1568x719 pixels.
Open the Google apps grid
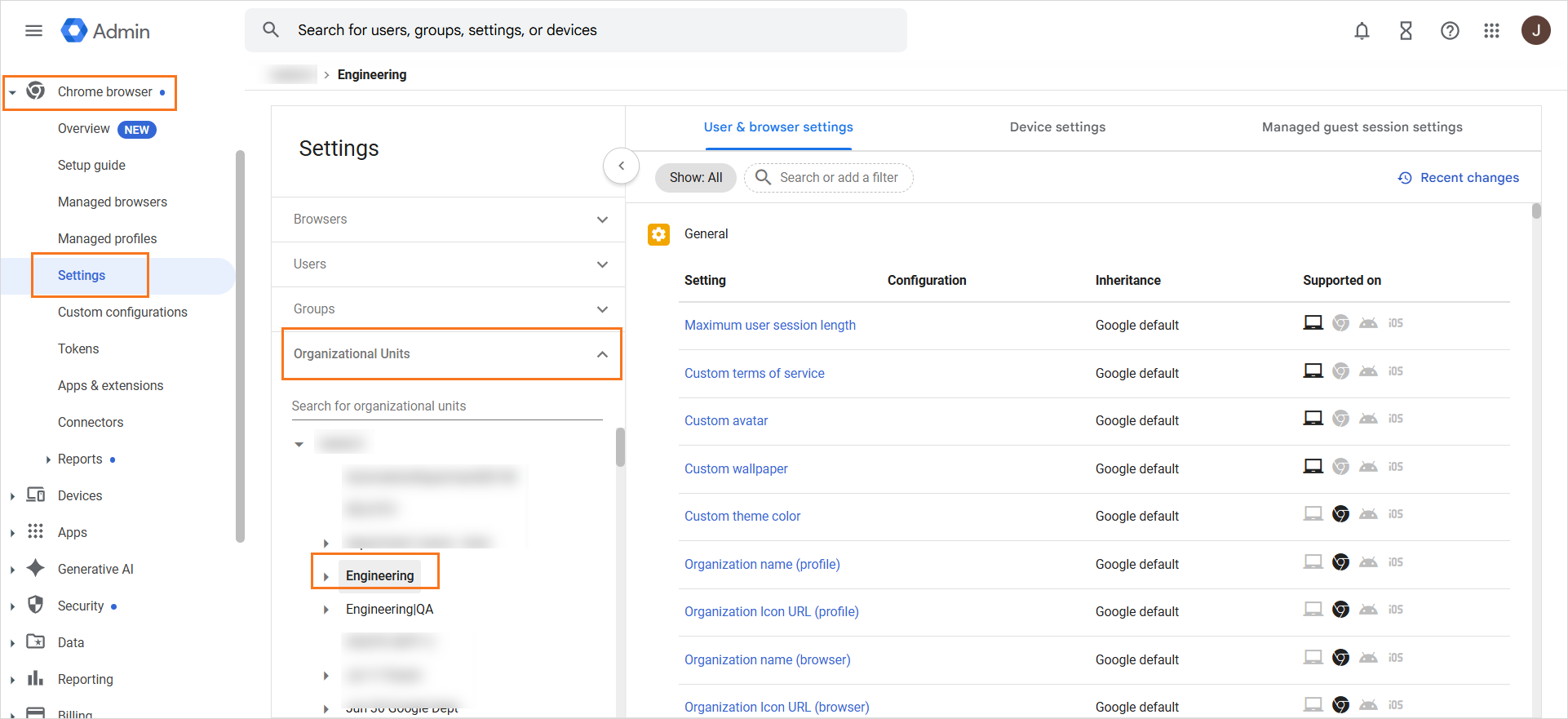click(x=1491, y=31)
